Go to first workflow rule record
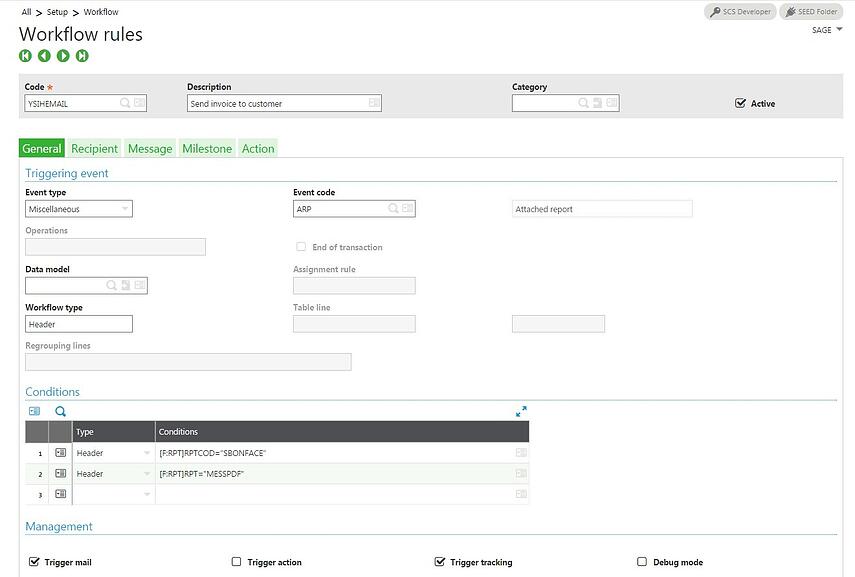Image resolution: width=855 pixels, height=577 pixels. click(25, 56)
